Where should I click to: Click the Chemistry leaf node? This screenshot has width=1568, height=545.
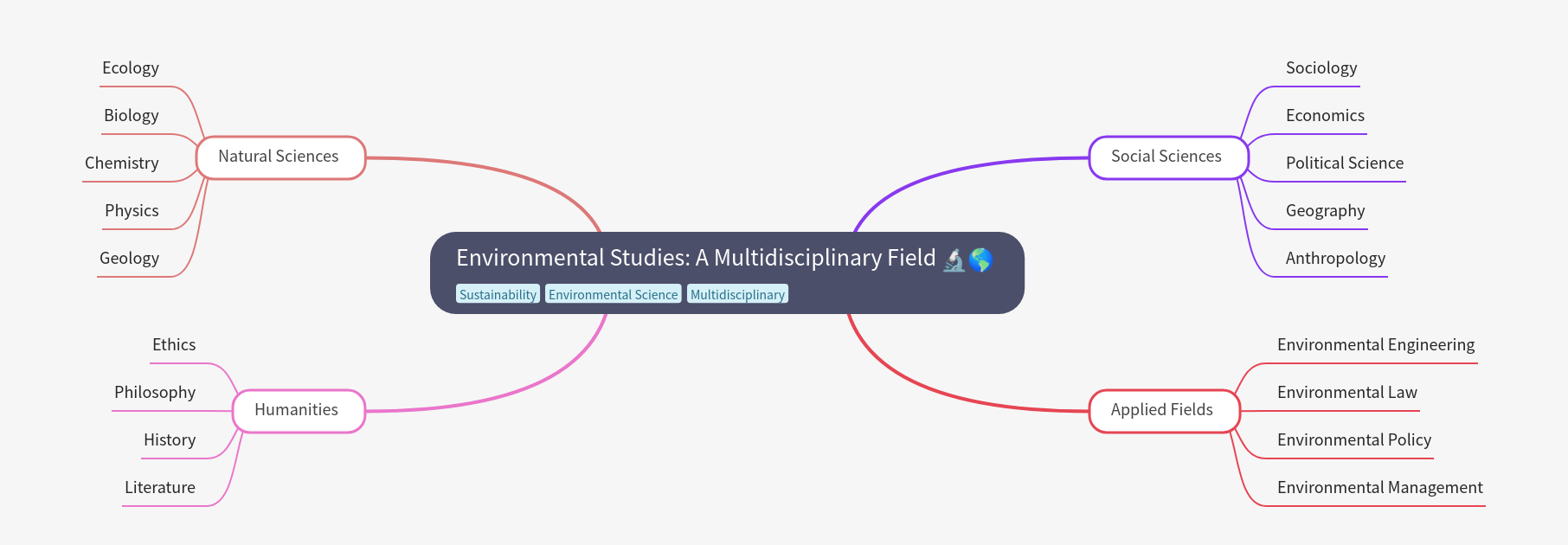122,163
